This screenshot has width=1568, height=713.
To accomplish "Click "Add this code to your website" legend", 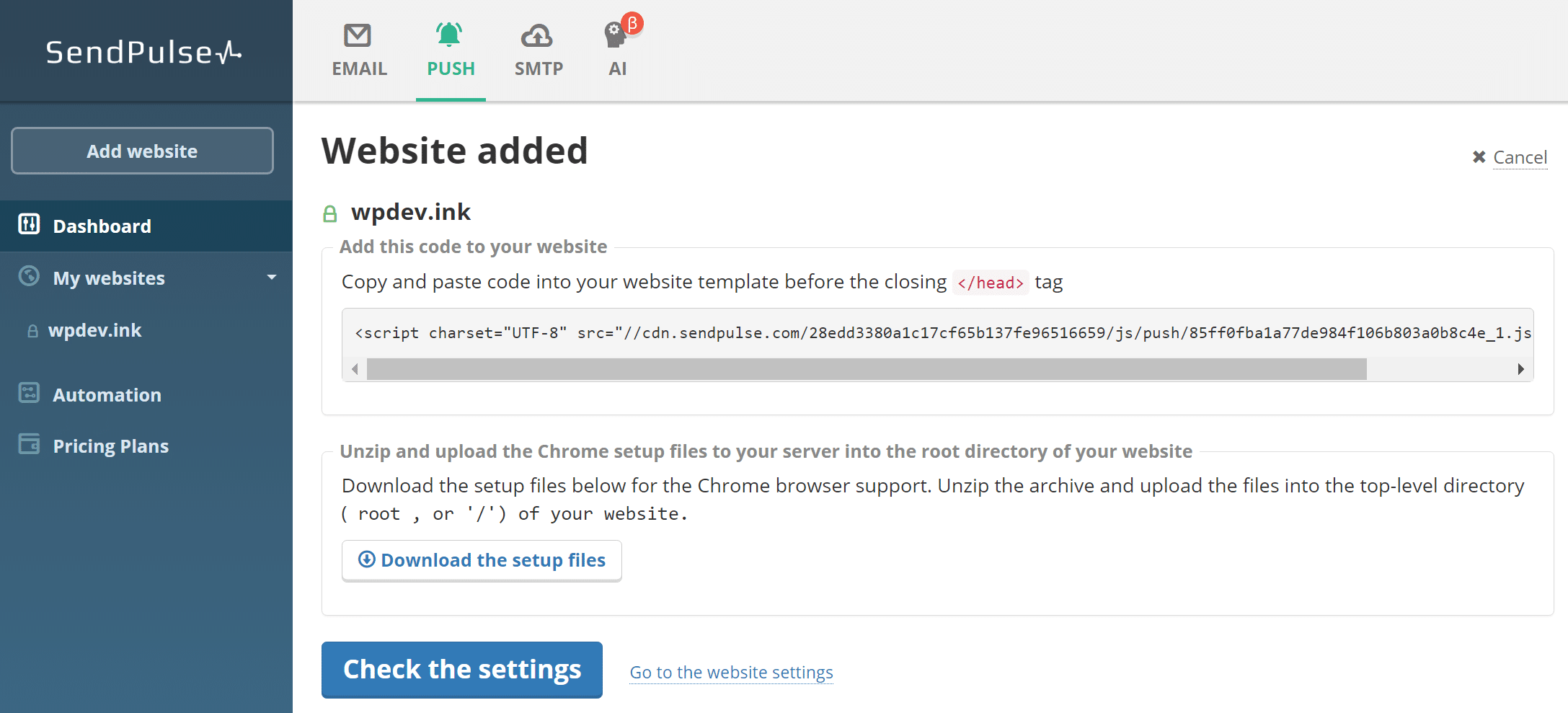I will point(473,247).
